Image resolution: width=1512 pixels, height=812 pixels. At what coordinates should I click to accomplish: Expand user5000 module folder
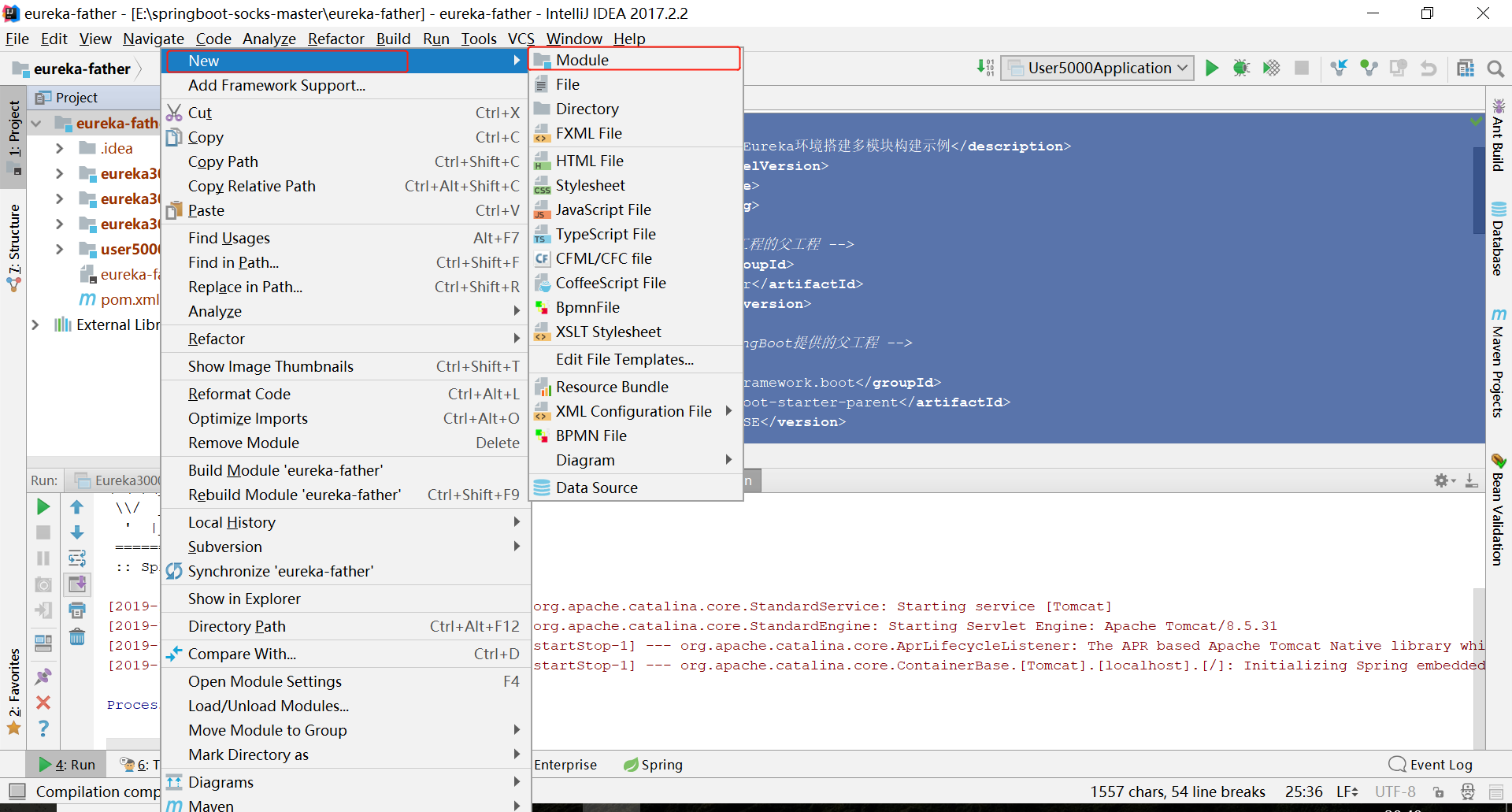point(59,249)
